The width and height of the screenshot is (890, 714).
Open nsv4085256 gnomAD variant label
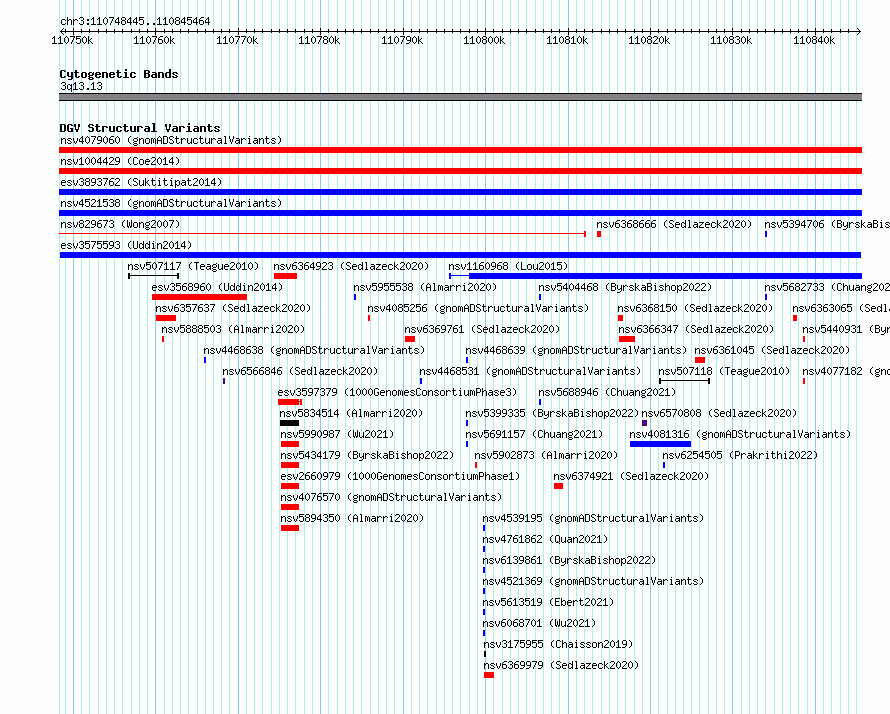478,308
